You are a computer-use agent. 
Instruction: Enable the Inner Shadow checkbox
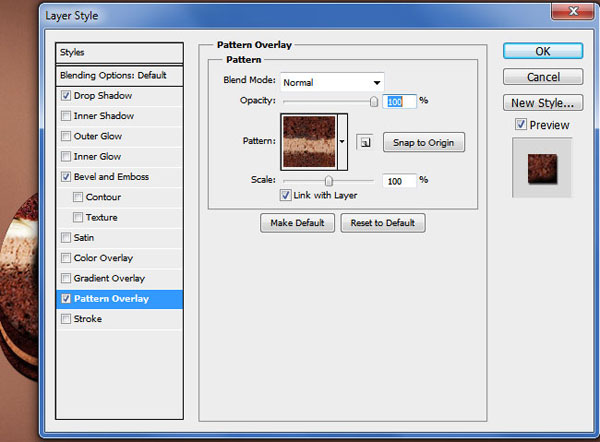(66, 116)
